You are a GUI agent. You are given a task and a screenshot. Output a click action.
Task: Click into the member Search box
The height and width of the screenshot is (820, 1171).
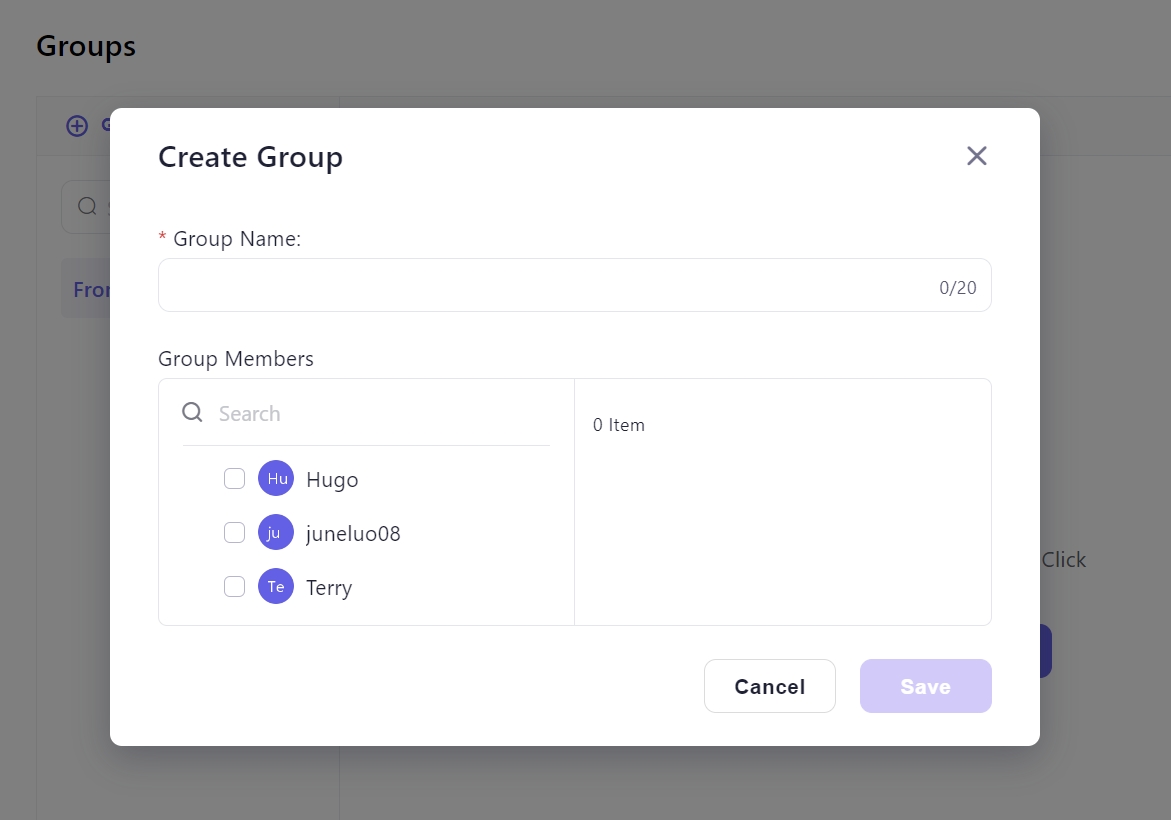point(380,414)
